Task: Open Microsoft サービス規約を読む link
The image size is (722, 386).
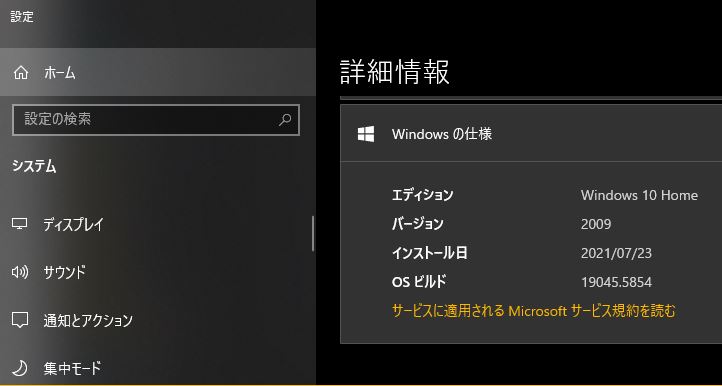Action: point(534,311)
